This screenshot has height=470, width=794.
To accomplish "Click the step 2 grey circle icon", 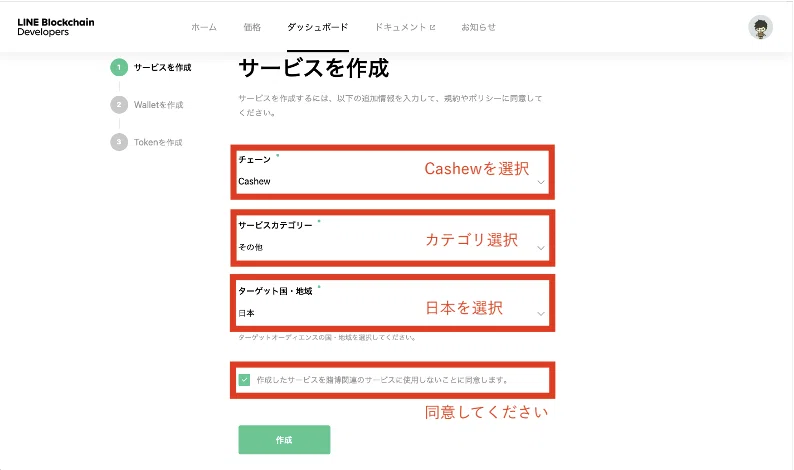I will [119, 105].
